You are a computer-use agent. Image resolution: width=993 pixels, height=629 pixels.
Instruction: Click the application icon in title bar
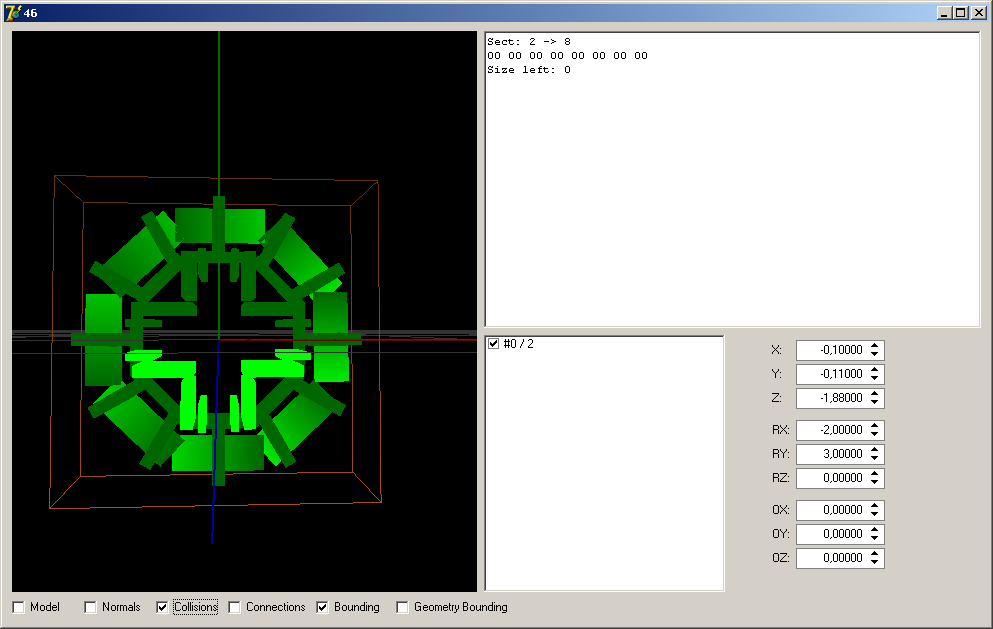pyautogui.click(x=13, y=13)
